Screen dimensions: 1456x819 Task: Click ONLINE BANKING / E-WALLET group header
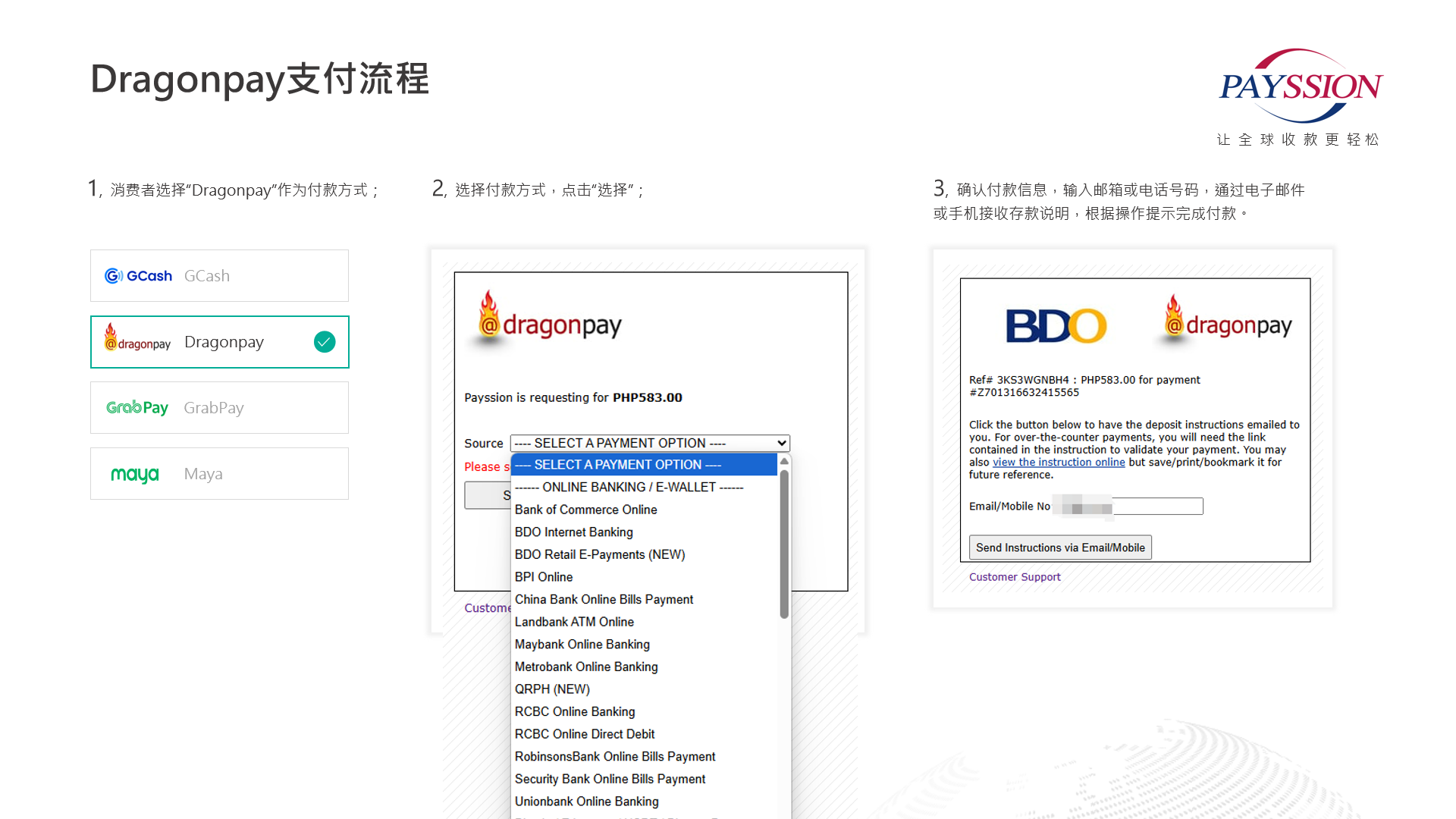tap(645, 488)
